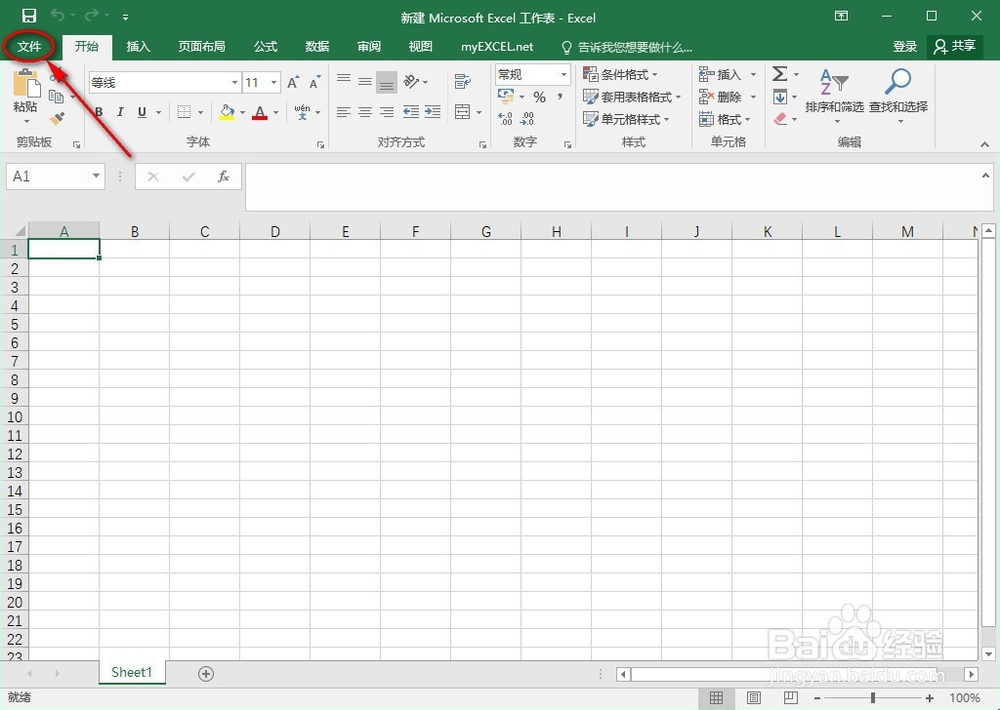Open the font name dropdown 等线
The height and width of the screenshot is (710, 1000).
234,82
